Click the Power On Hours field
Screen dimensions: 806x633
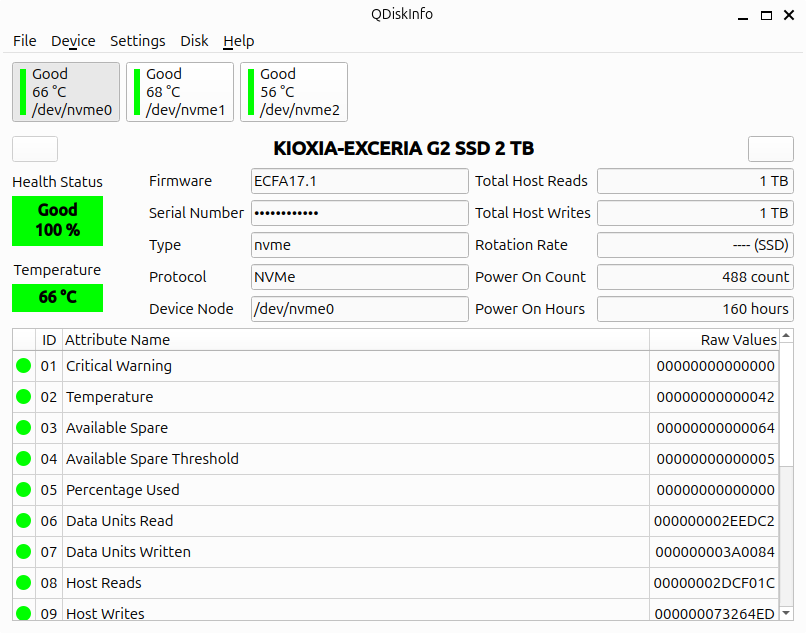tap(695, 309)
